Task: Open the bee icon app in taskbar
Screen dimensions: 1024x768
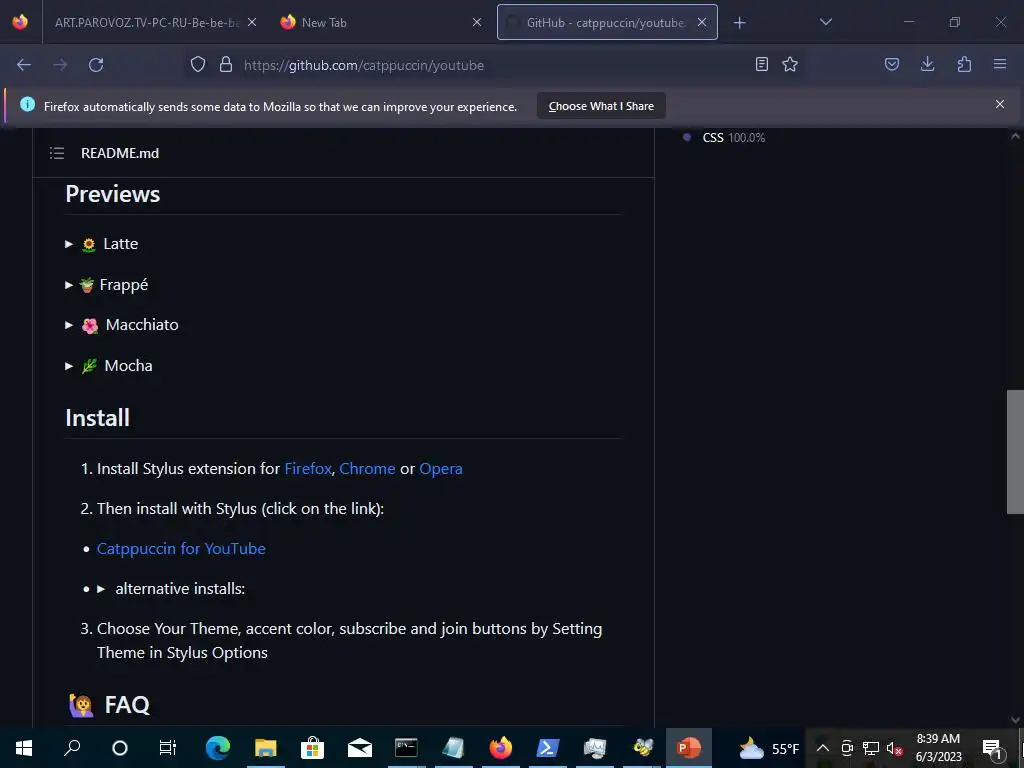Action: pos(643,748)
